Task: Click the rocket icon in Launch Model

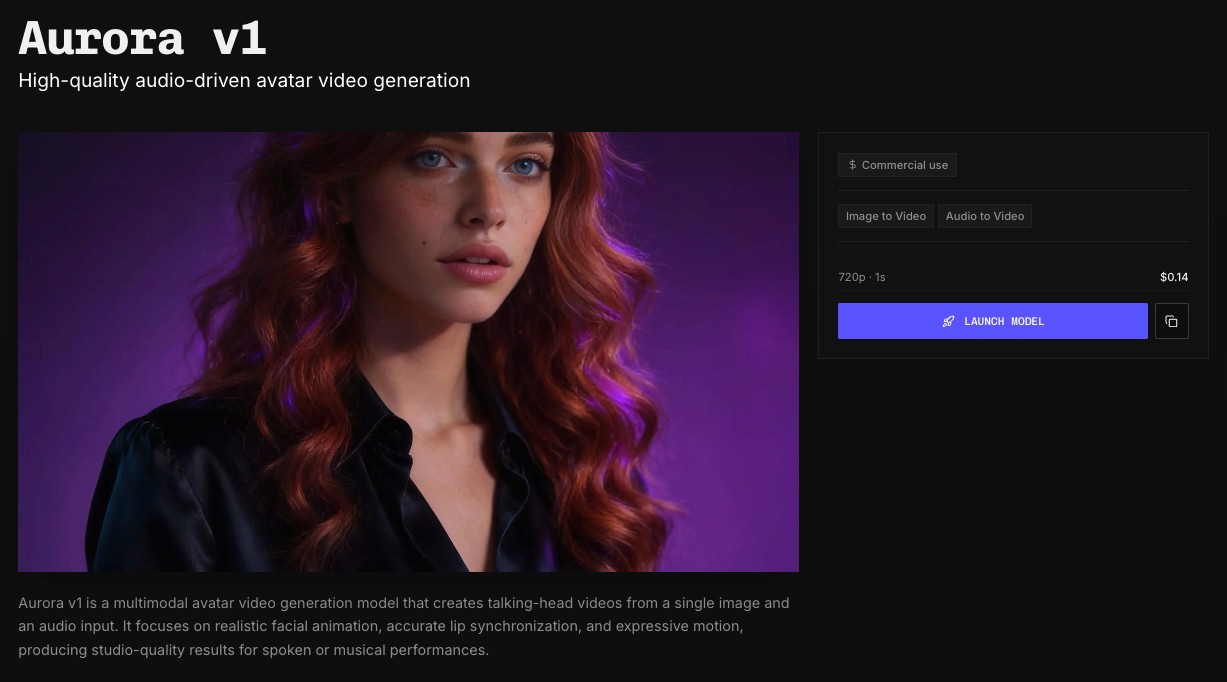Action: click(948, 321)
